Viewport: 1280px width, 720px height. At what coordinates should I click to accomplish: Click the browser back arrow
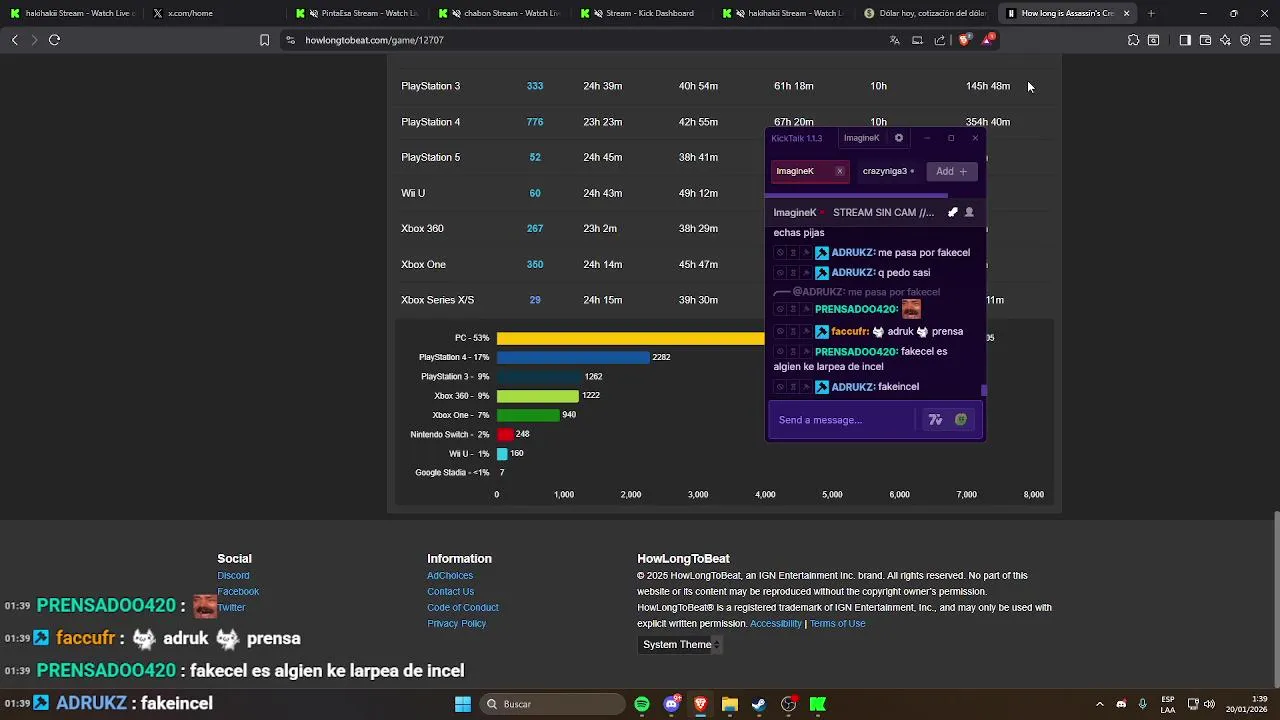[14, 40]
